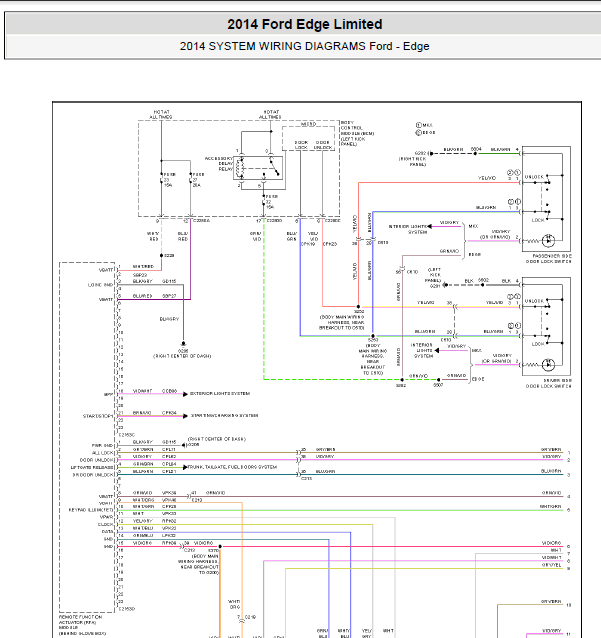Click the DOOR LOCK output label inside BCM
This screenshot has height=638, width=601.
point(302,145)
